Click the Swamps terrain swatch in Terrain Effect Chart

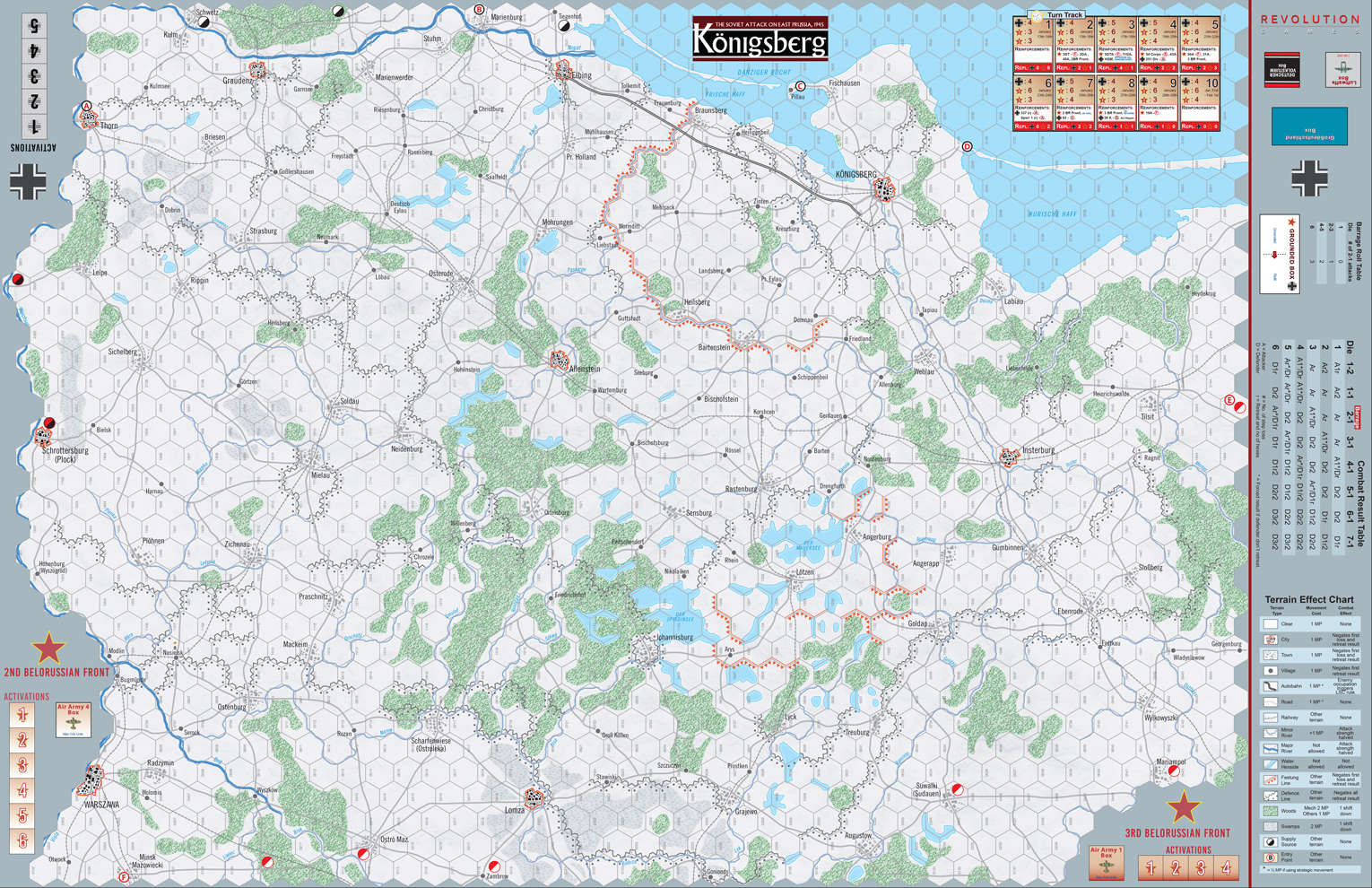pos(1270,826)
